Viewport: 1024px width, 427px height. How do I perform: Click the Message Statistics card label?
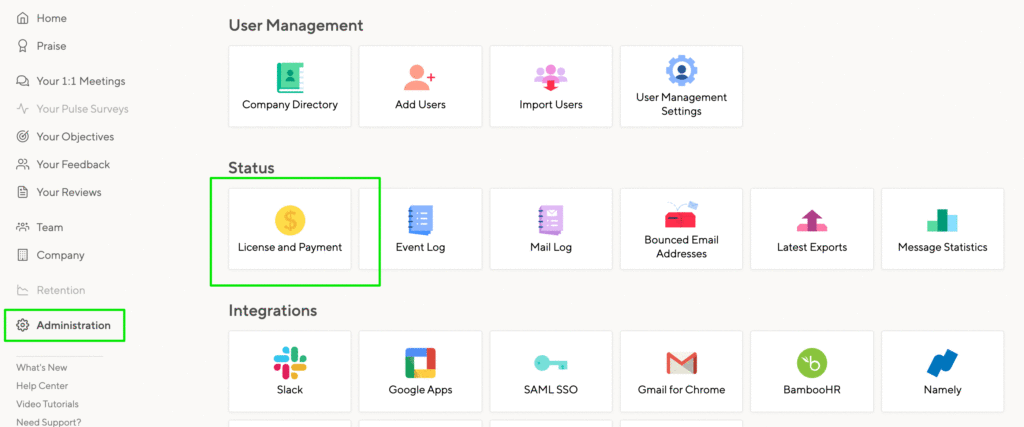942,247
